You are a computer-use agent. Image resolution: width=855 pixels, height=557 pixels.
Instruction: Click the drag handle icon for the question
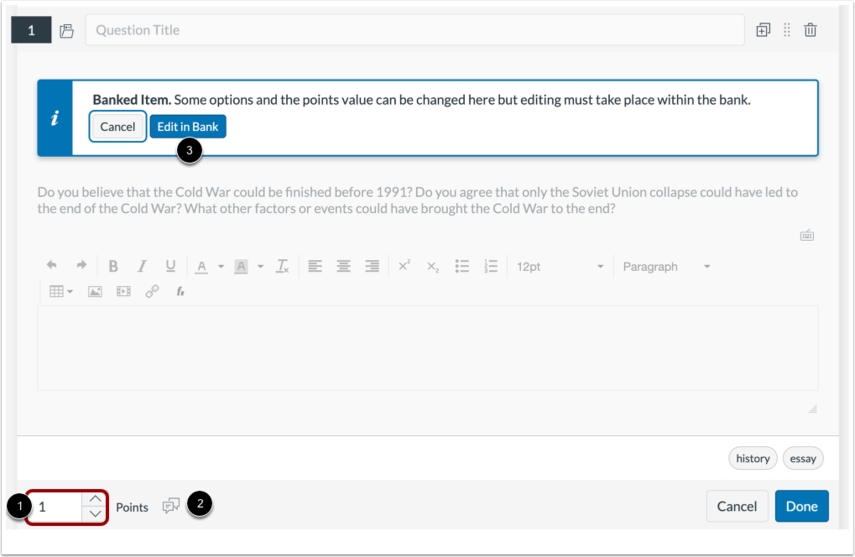coord(787,30)
